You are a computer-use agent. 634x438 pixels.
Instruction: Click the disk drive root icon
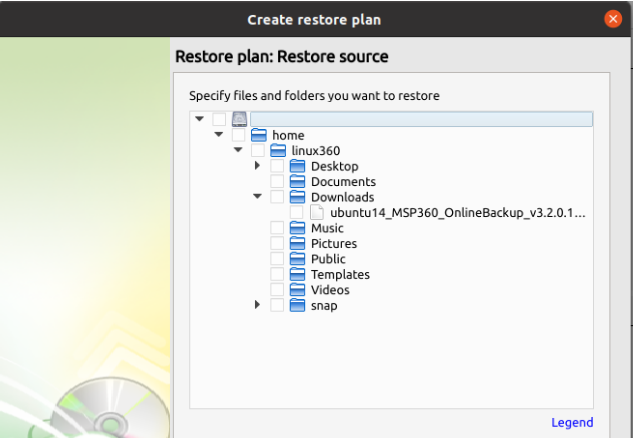(239, 120)
